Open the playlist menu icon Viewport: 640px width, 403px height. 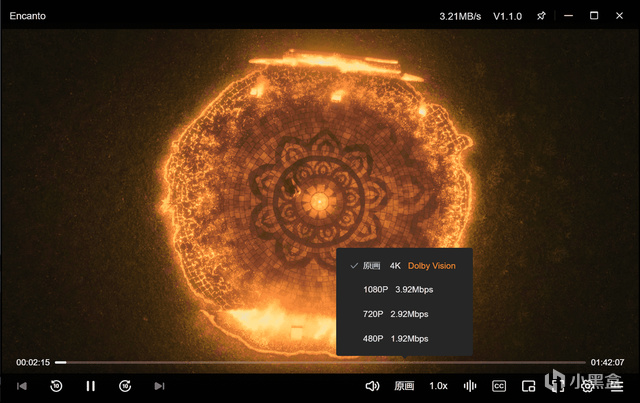617,386
